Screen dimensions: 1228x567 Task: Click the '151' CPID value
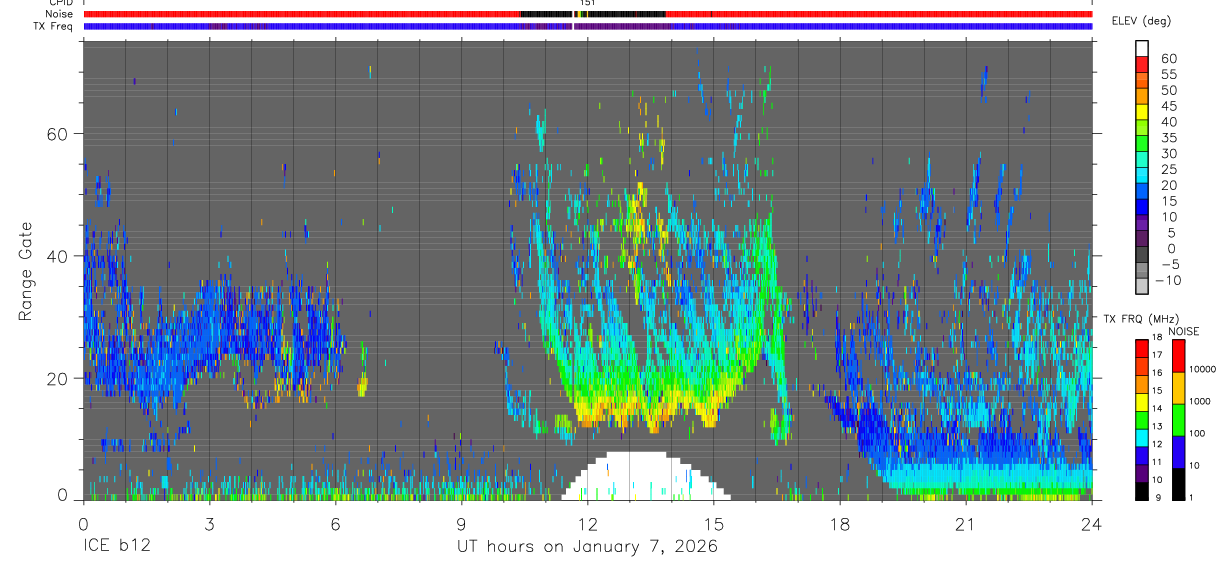click(588, 3)
